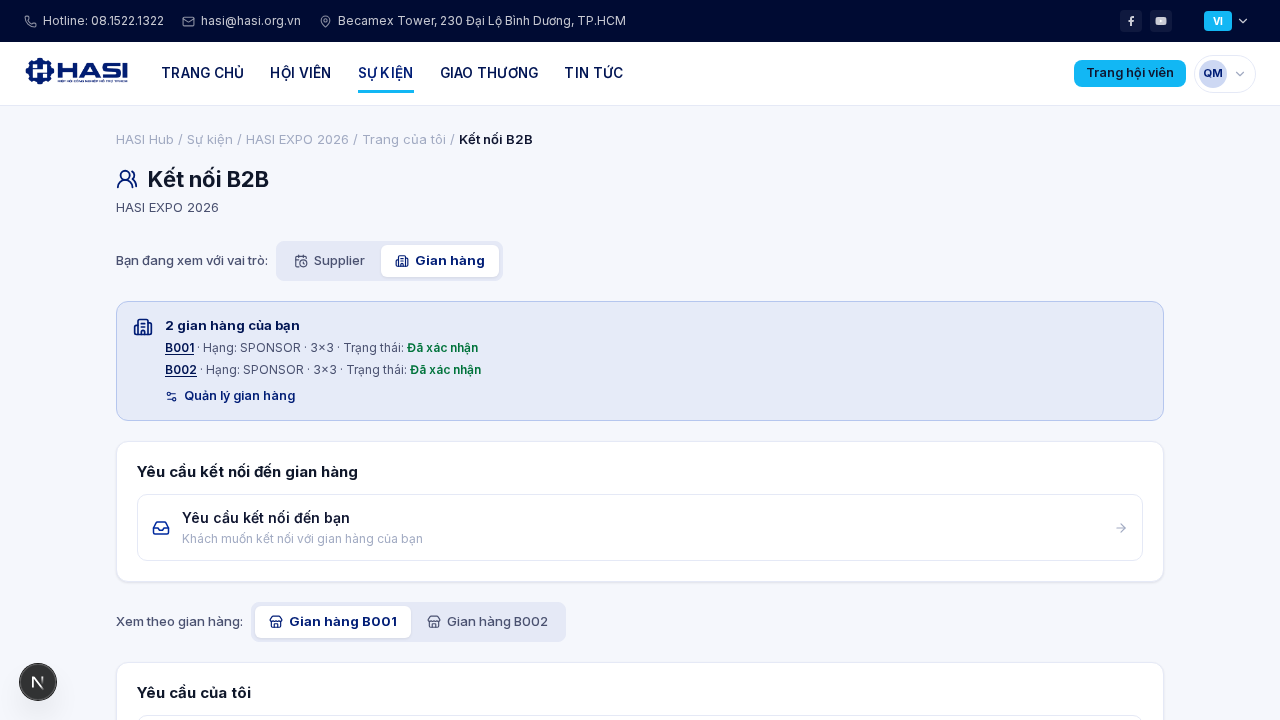This screenshot has width=1280, height=720.
Task: Click the inbox icon for connection requests
Action: click(x=161, y=528)
